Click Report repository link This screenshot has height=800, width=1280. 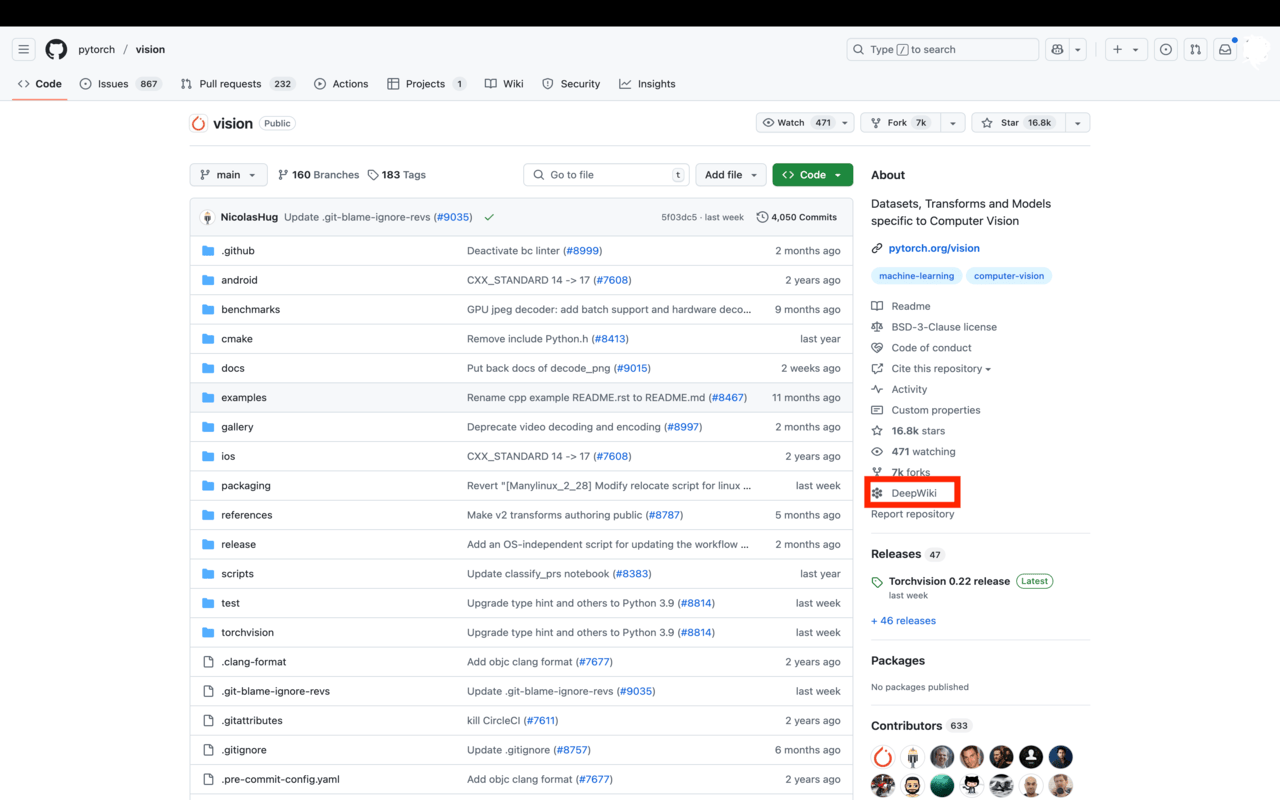pos(912,514)
